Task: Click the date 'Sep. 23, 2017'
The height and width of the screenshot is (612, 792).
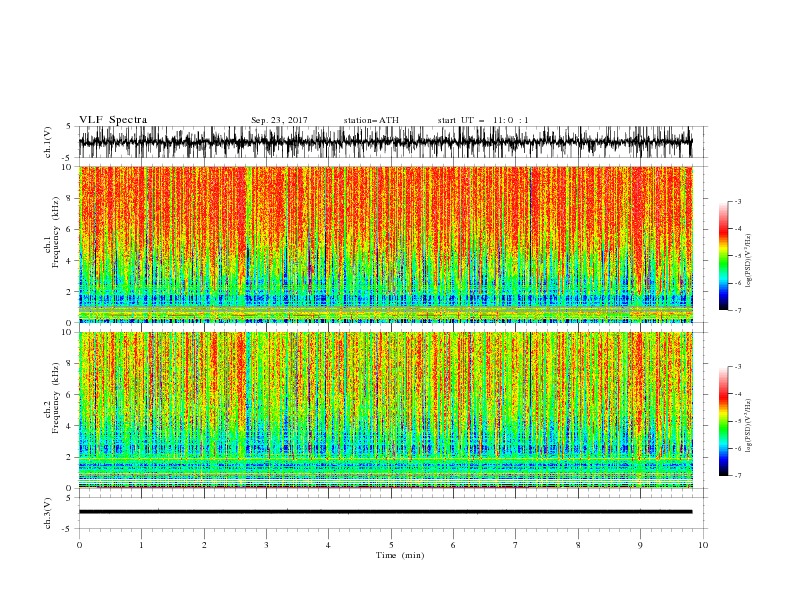Action: (279, 120)
